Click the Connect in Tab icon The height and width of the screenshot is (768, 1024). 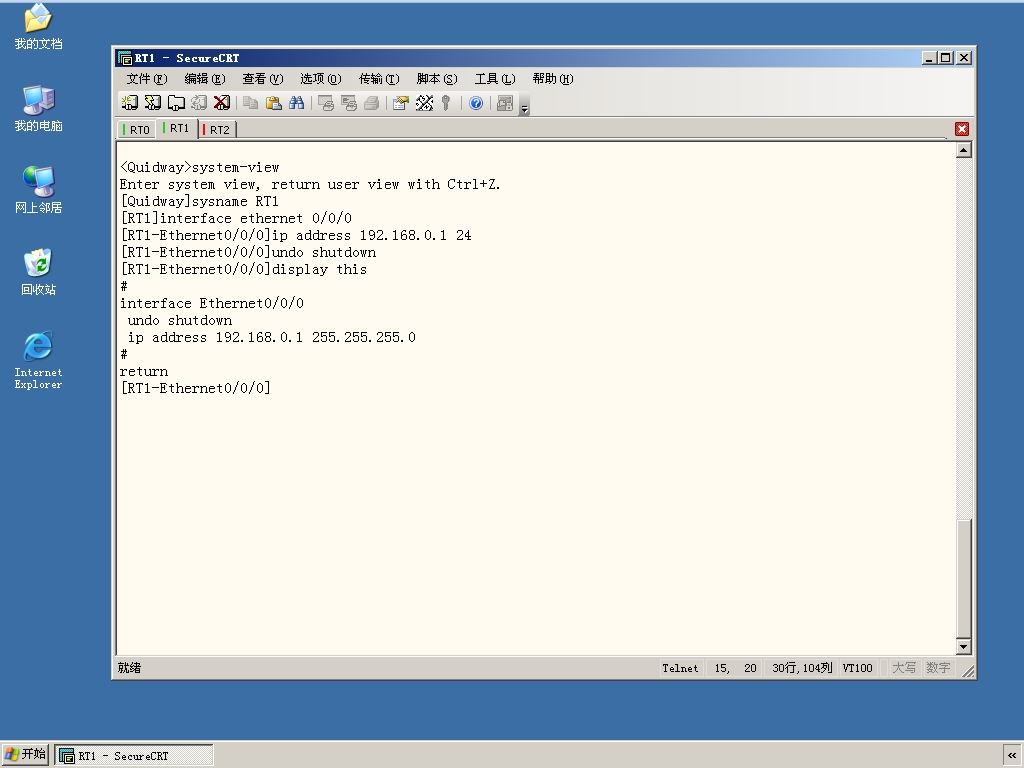pos(176,103)
